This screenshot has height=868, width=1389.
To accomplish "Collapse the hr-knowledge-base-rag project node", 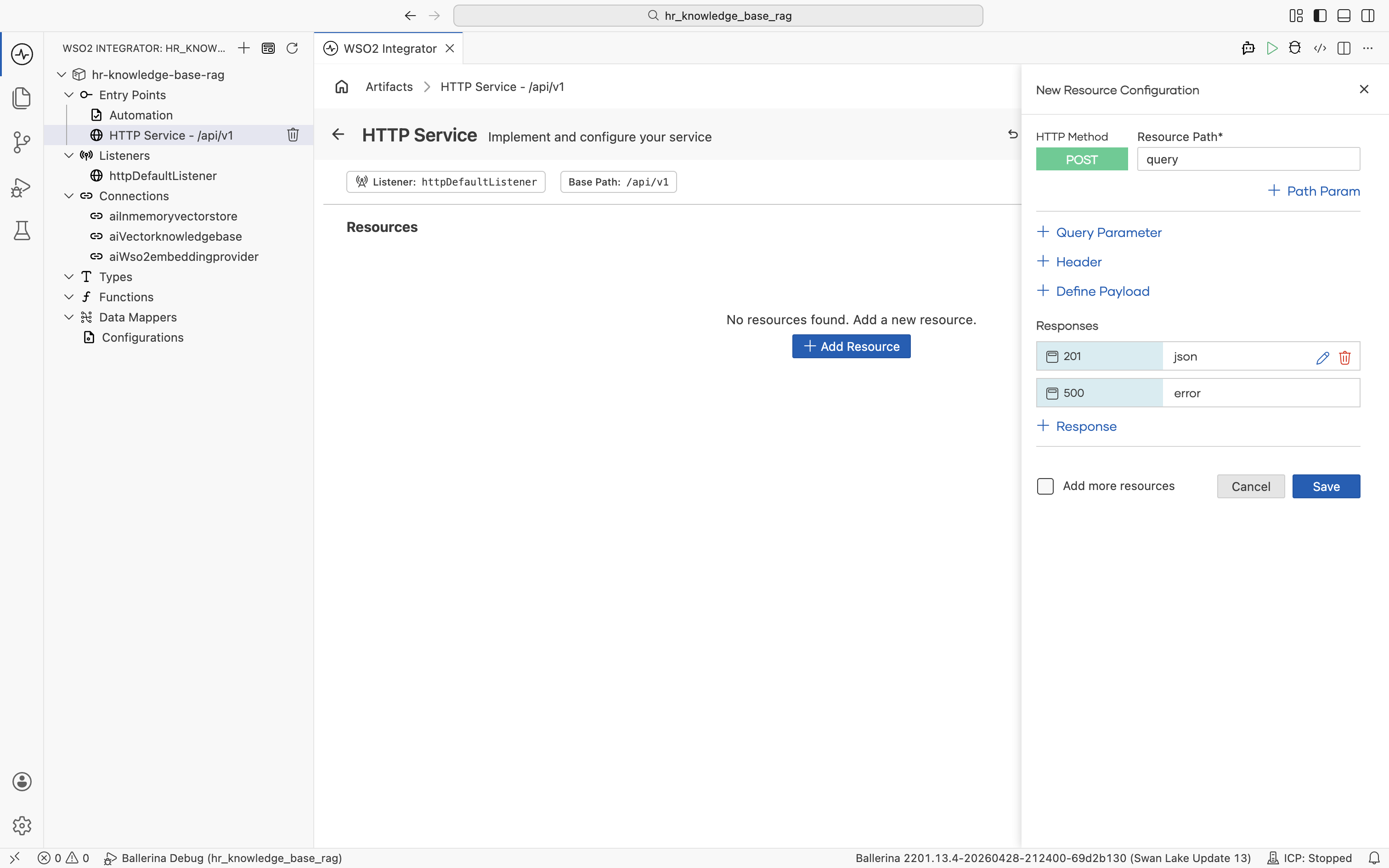I will click(x=62, y=74).
